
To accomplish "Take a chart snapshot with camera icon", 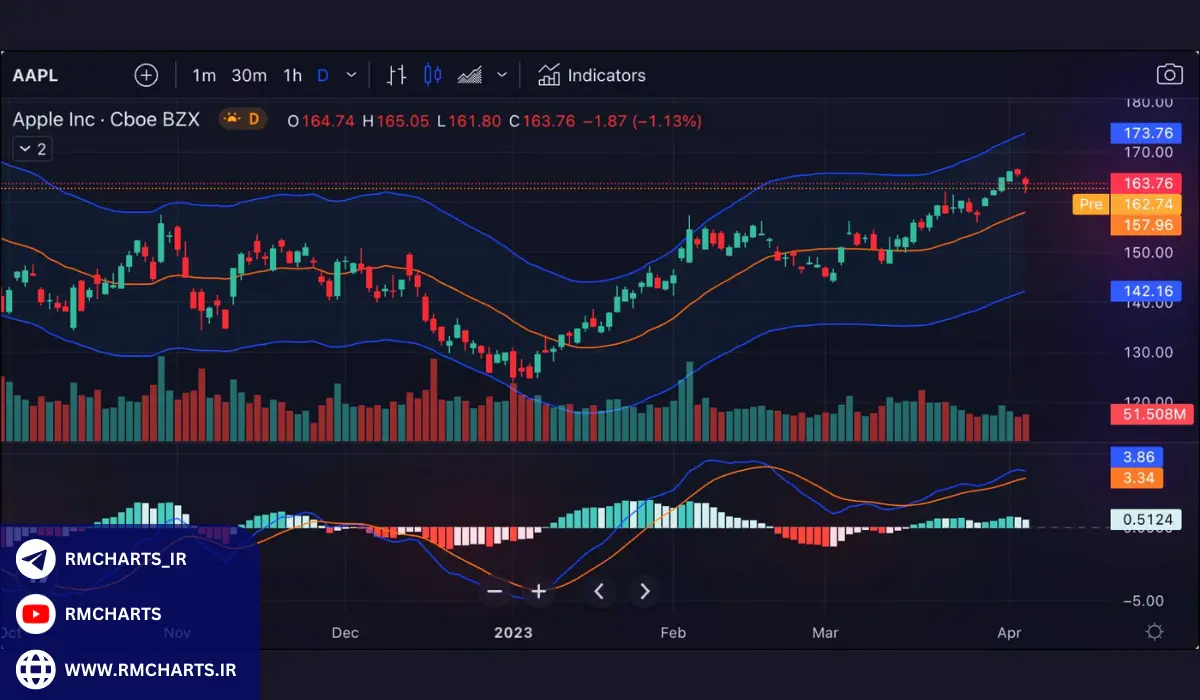I will [1169, 75].
